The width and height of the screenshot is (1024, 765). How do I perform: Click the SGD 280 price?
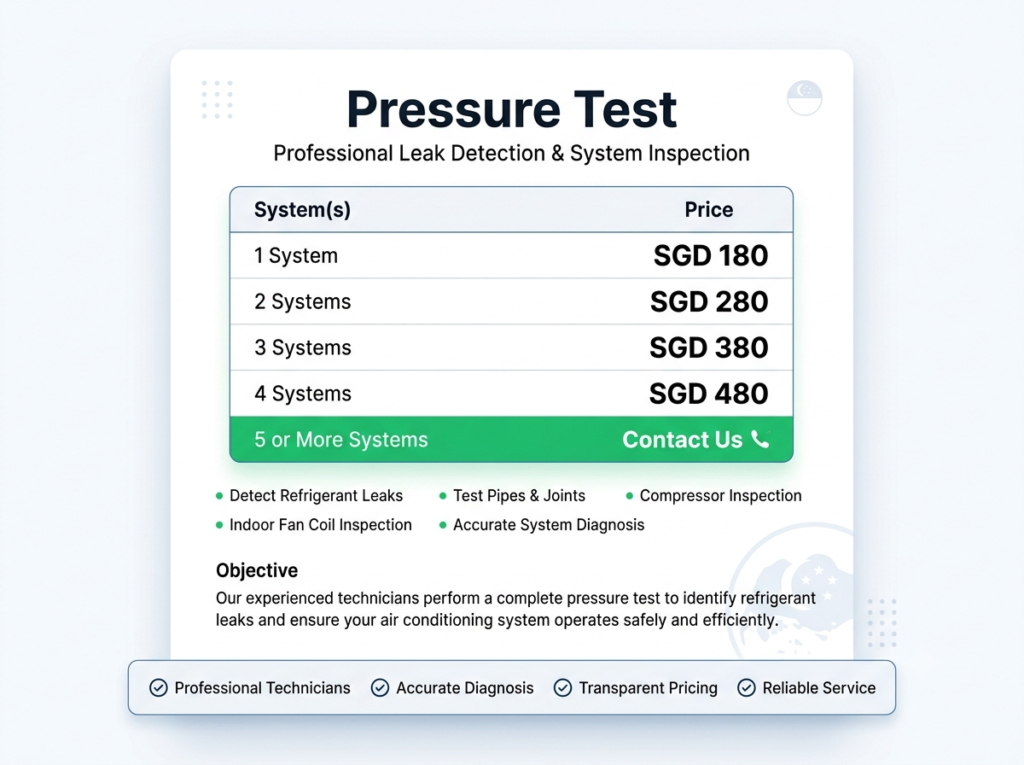pyautogui.click(x=709, y=302)
